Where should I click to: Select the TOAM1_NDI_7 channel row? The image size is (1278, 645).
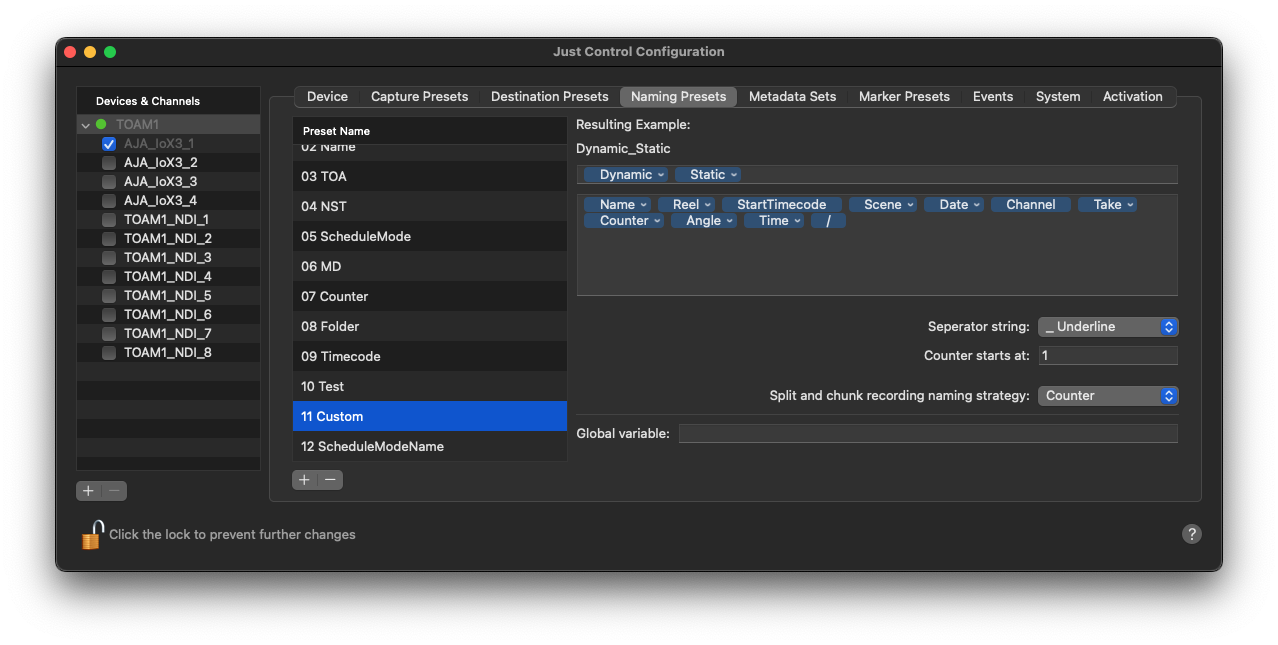click(x=168, y=334)
